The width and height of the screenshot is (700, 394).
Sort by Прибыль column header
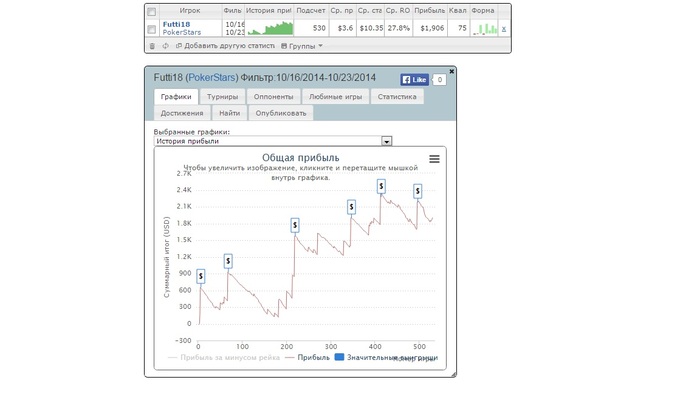[429, 11]
